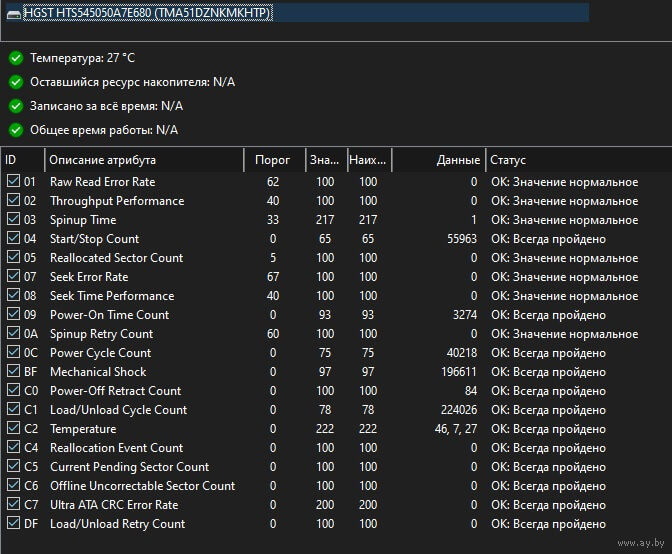Select the Power-On Time Count row
The height and width of the screenshot is (554, 672).
click(336, 315)
